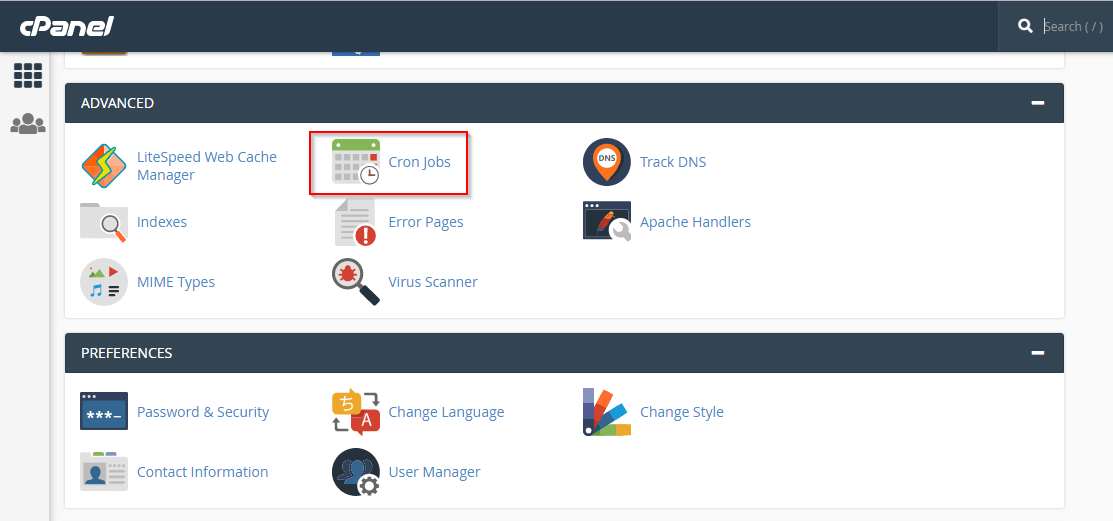Open the User Manager link

pyautogui.click(x=434, y=472)
